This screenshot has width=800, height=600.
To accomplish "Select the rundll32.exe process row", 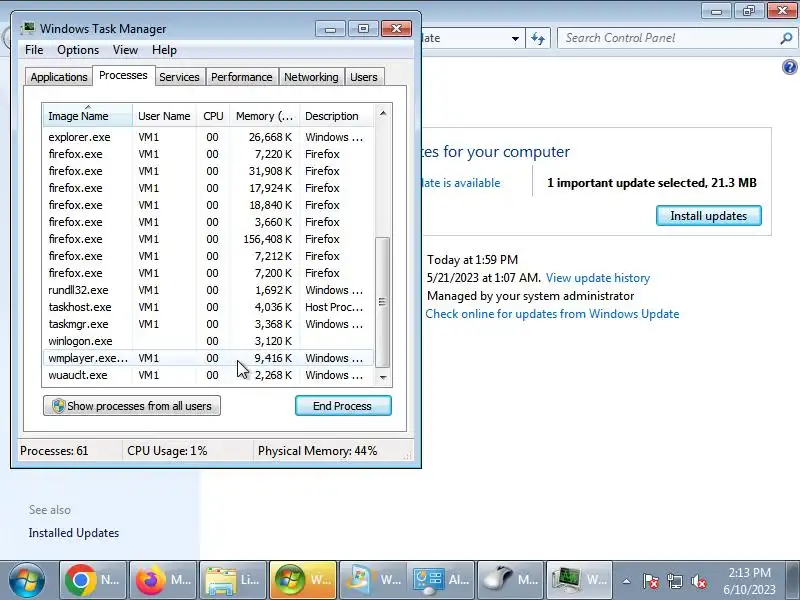I will [x=208, y=290].
